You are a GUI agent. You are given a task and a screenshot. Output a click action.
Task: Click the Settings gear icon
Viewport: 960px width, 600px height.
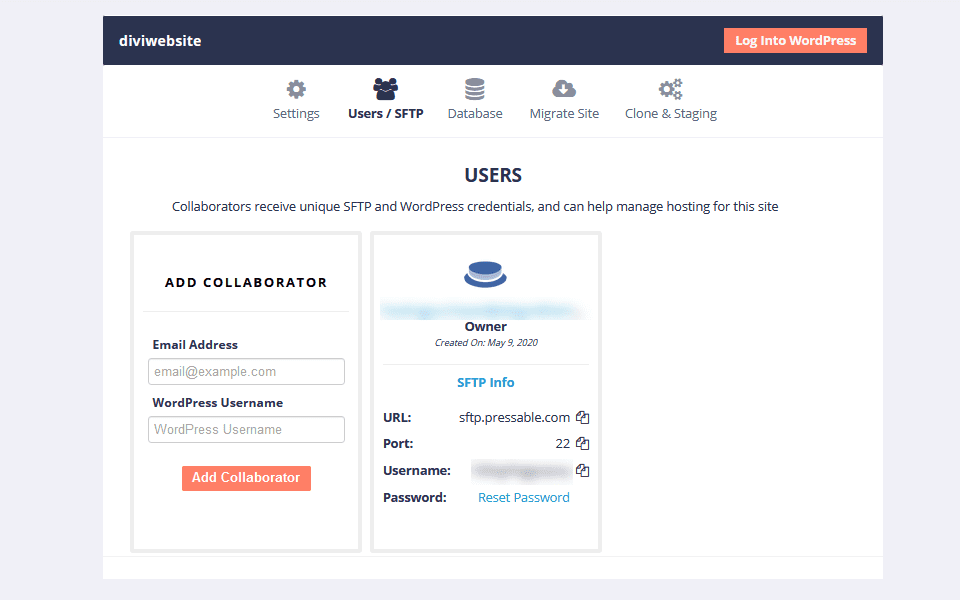[x=295, y=88]
